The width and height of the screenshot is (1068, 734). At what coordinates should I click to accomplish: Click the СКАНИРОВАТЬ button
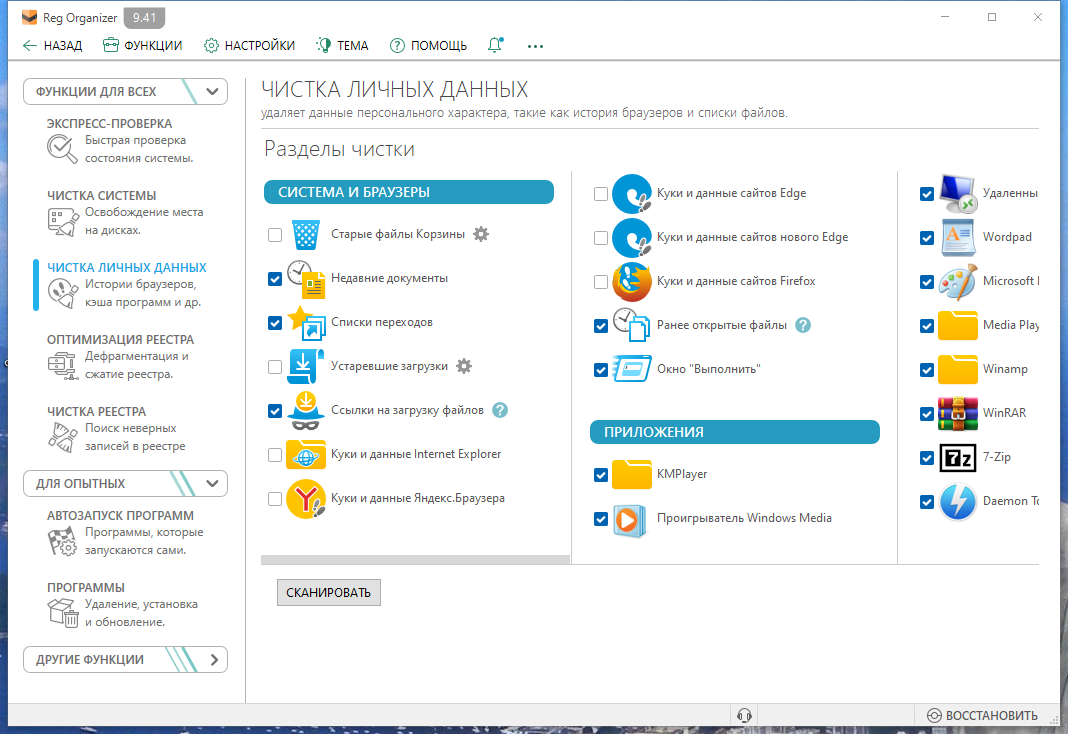coord(328,592)
